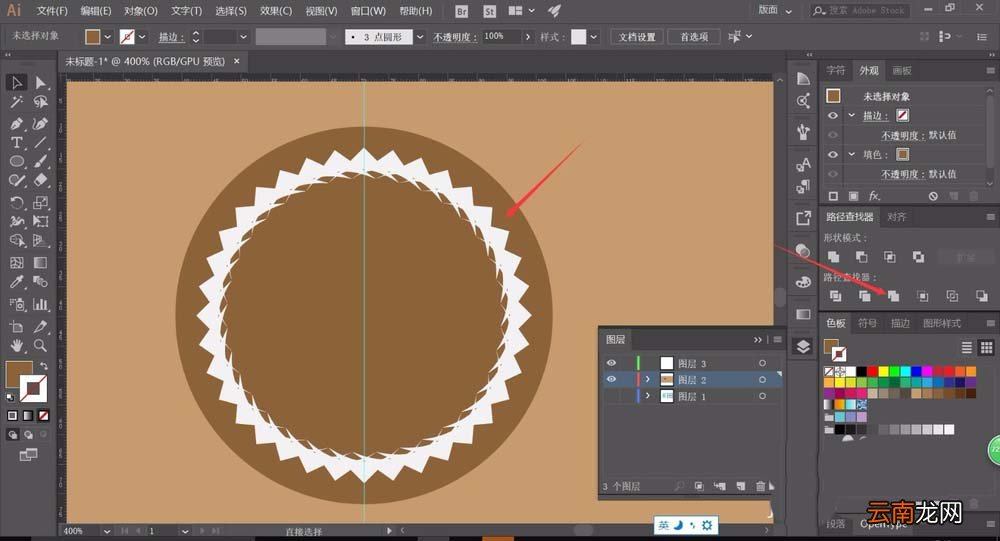1000x541 pixels.
Task: Open the 窗口(W) menu
Action: click(x=368, y=11)
